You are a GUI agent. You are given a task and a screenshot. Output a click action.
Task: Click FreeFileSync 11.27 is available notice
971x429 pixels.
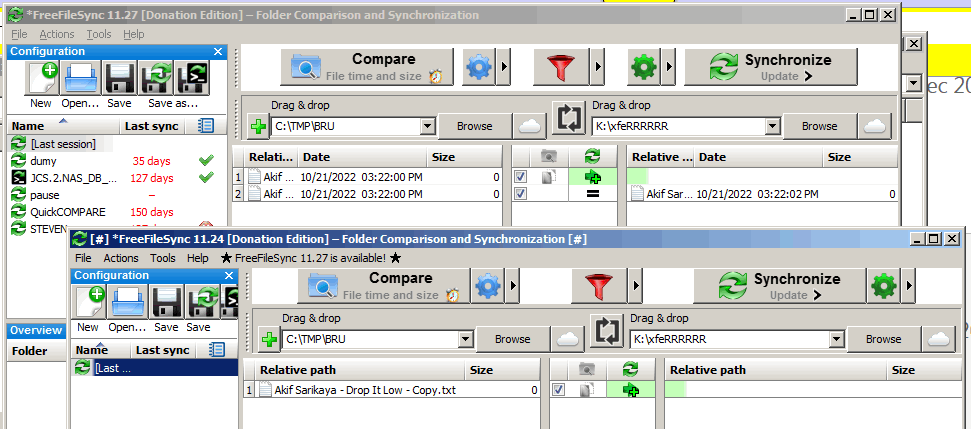pos(311,258)
